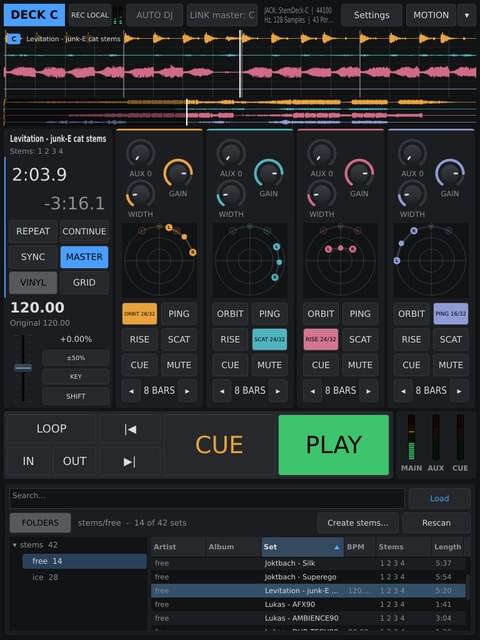Click the Rescan button
This screenshot has height=640, width=480.
(x=436, y=523)
